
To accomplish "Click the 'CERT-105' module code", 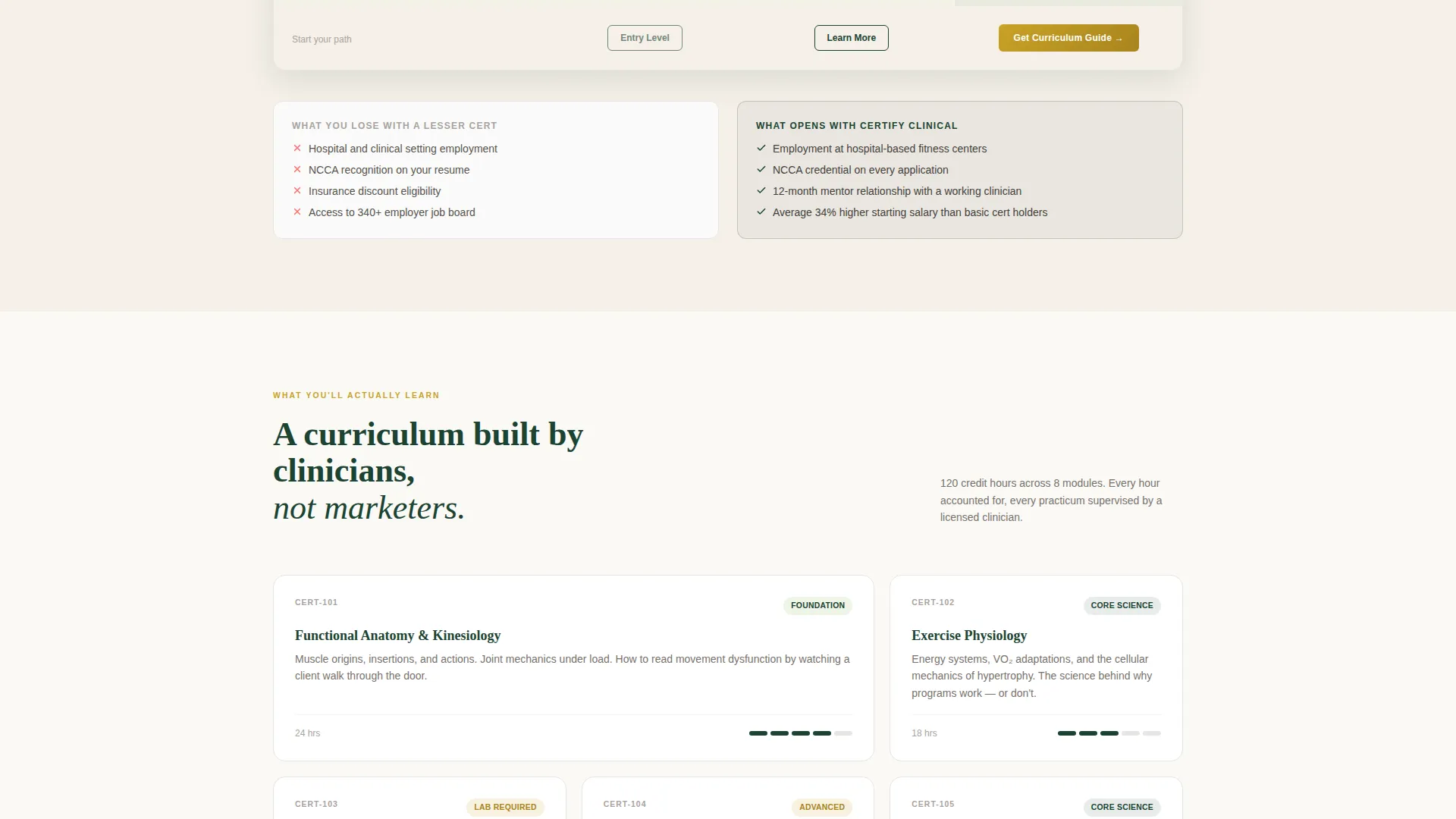I will point(933,804).
